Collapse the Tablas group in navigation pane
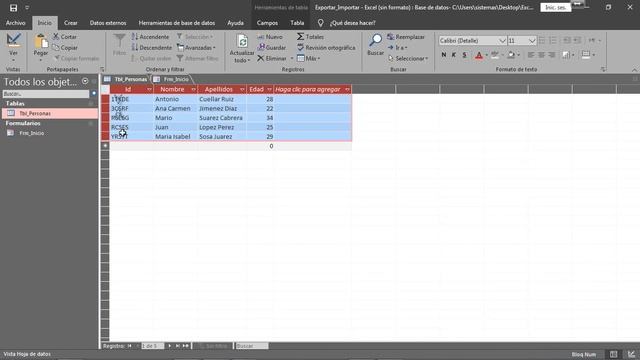This screenshot has height=360, width=640. click(91, 104)
